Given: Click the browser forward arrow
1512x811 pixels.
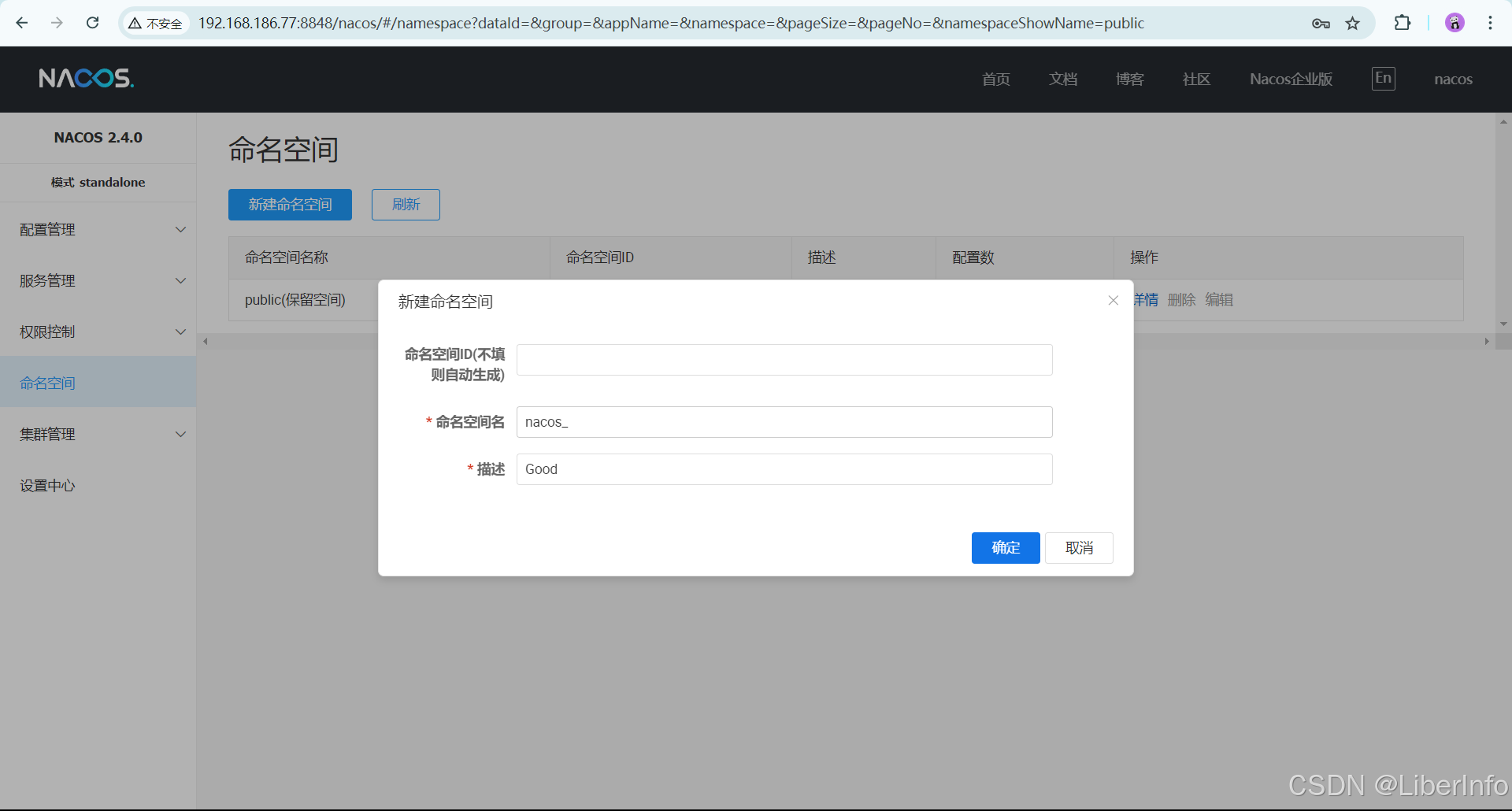Looking at the screenshot, I should [x=57, y=23].
